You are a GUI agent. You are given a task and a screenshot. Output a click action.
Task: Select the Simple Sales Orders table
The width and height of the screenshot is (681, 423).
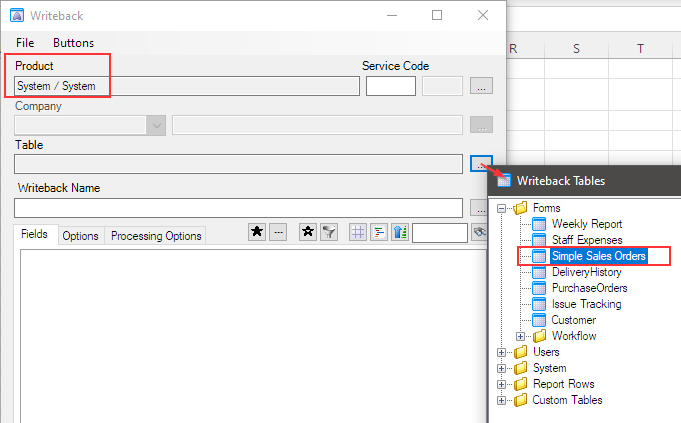coord(598,256)
